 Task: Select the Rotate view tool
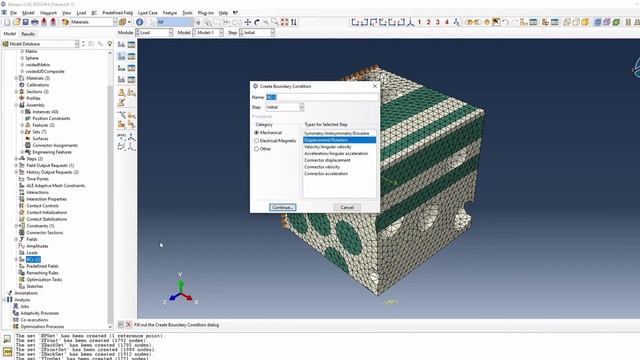(x=257, y=22)
